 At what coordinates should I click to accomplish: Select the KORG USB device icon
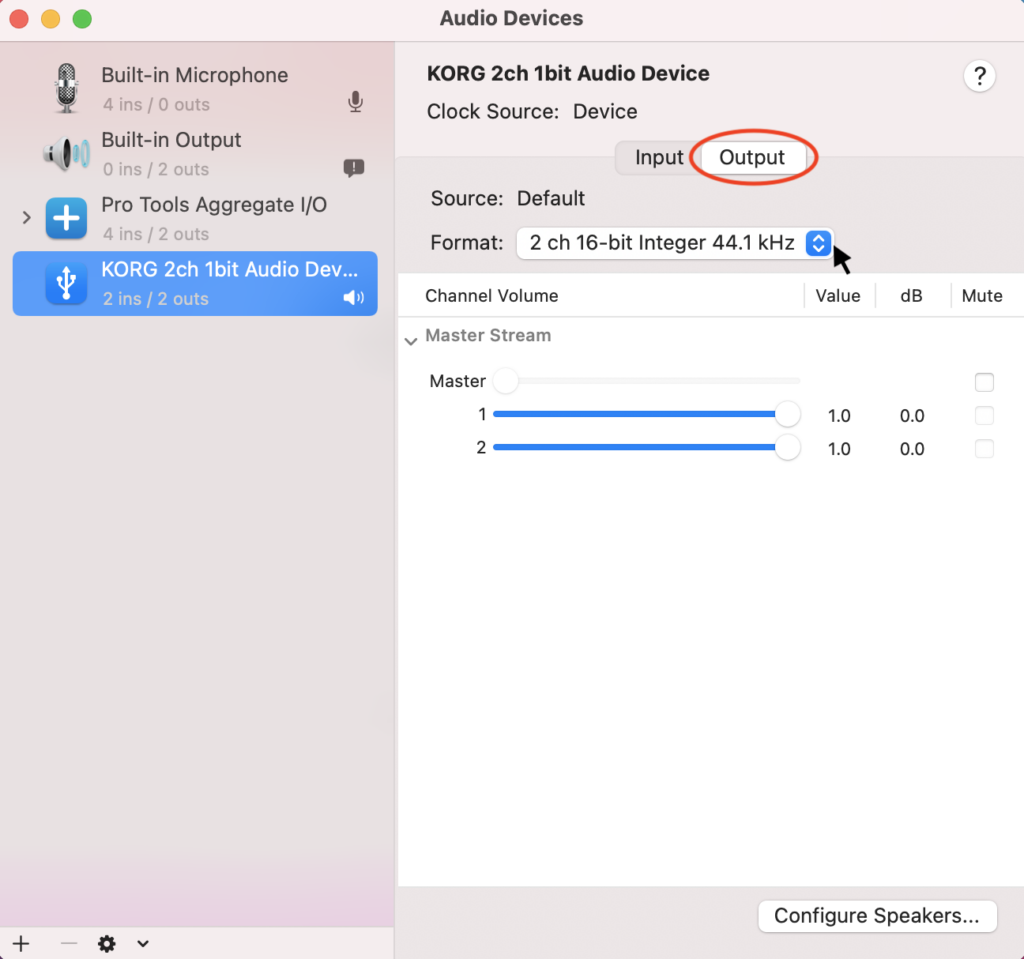click(x=65, y=283)
